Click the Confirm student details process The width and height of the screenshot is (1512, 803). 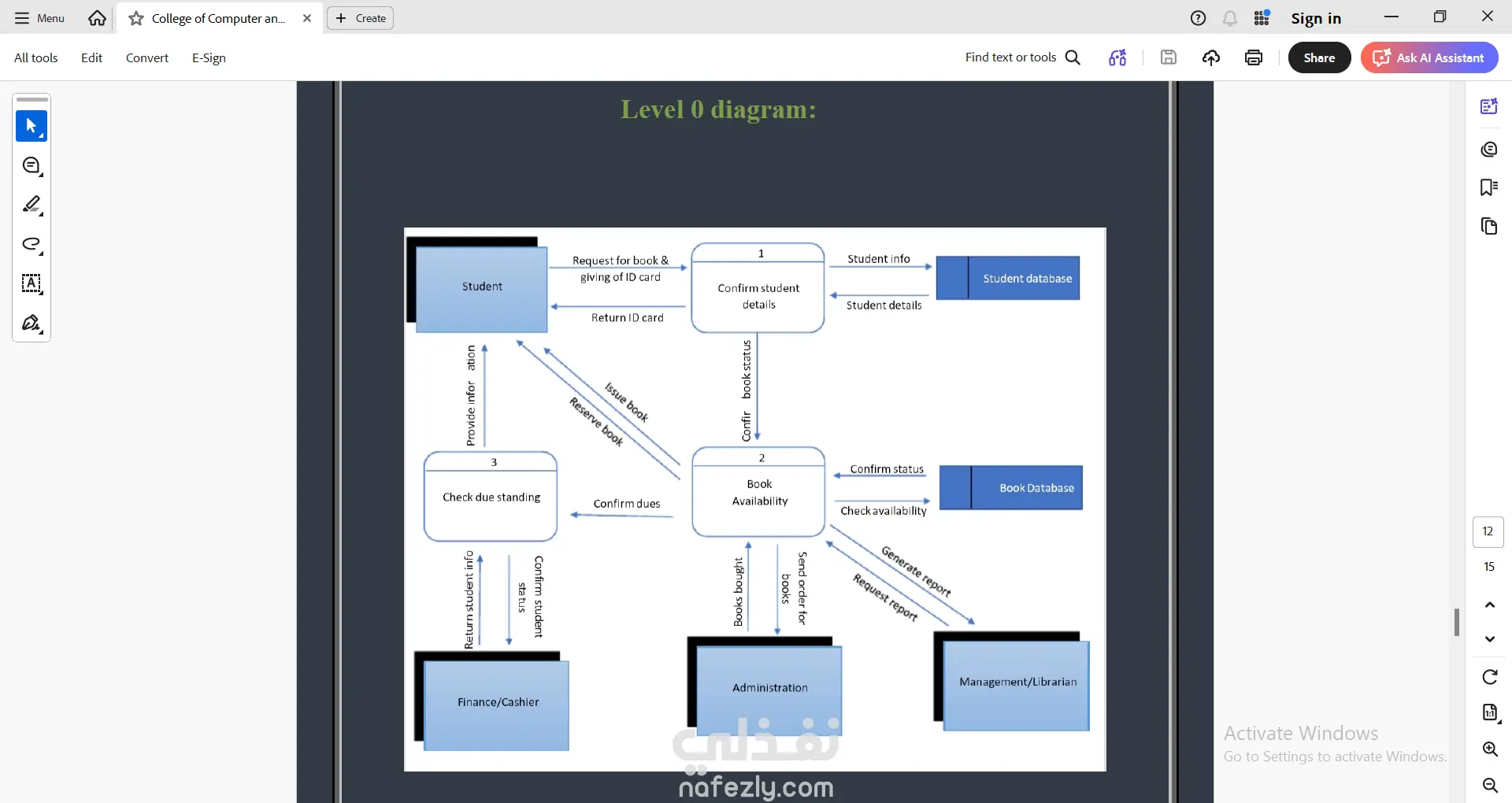point(758,287)
